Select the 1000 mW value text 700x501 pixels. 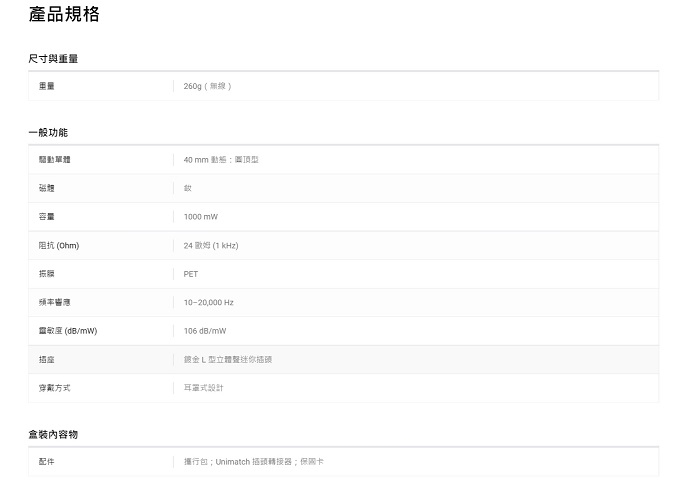coord(201,216)
